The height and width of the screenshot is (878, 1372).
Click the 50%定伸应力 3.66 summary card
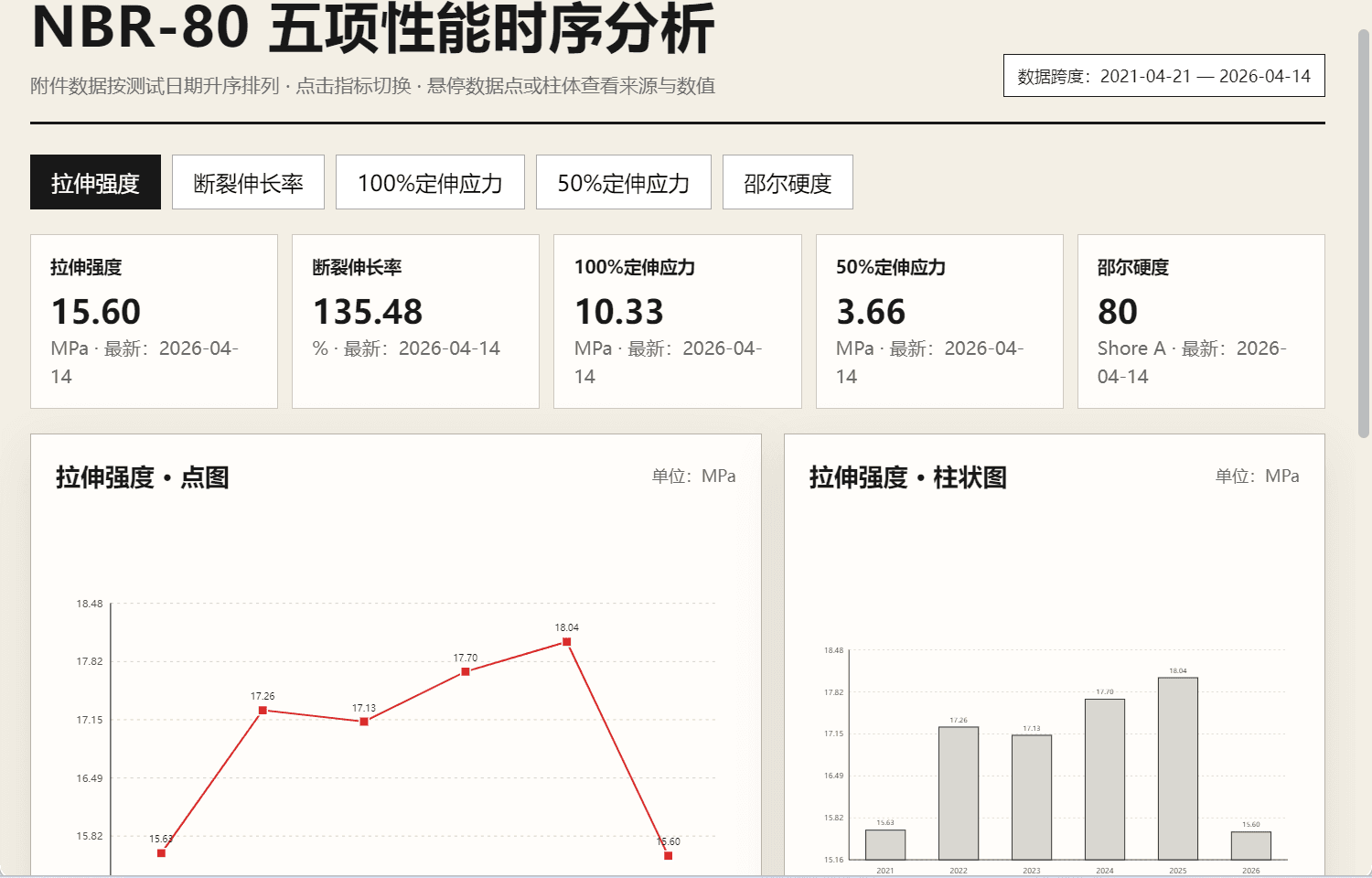(x=939, y=321)
